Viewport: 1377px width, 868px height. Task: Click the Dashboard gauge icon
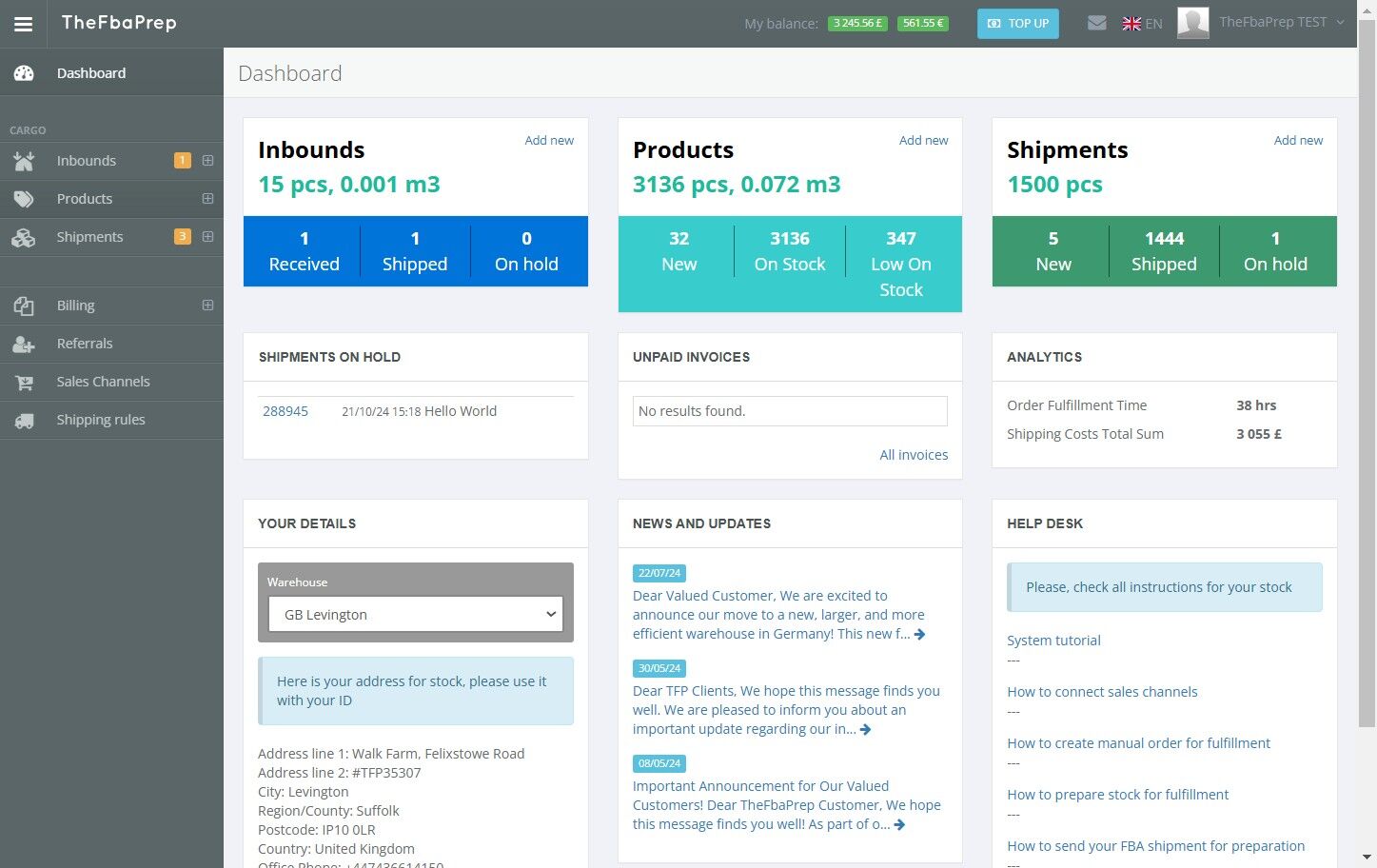[x=24, y=73]
